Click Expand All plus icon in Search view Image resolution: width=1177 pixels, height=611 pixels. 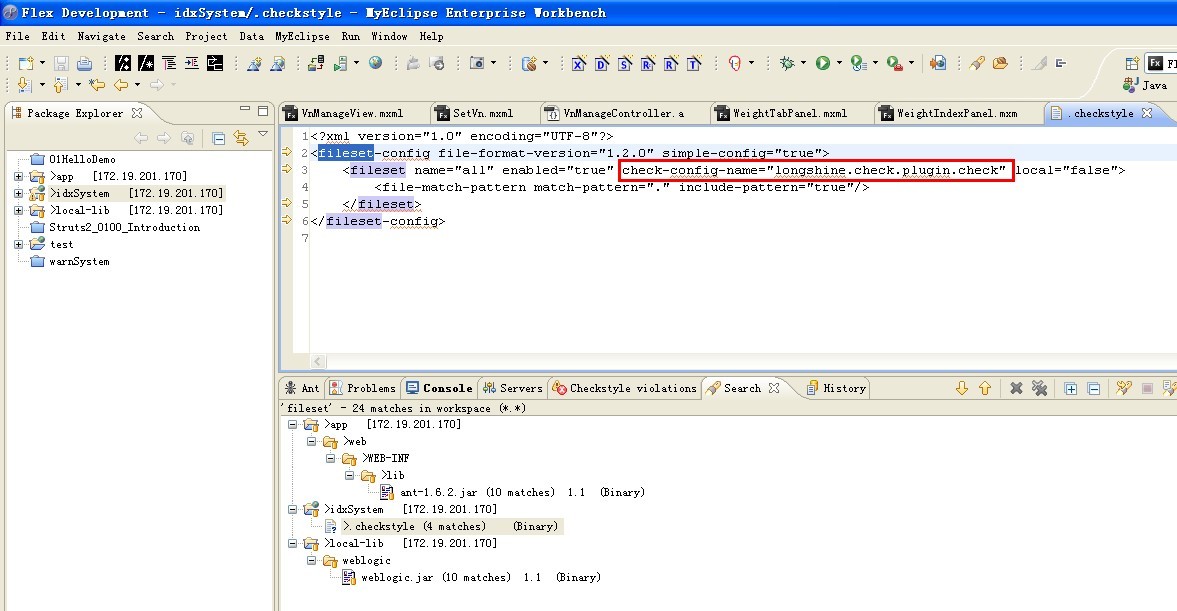(x=1070, y=388)
